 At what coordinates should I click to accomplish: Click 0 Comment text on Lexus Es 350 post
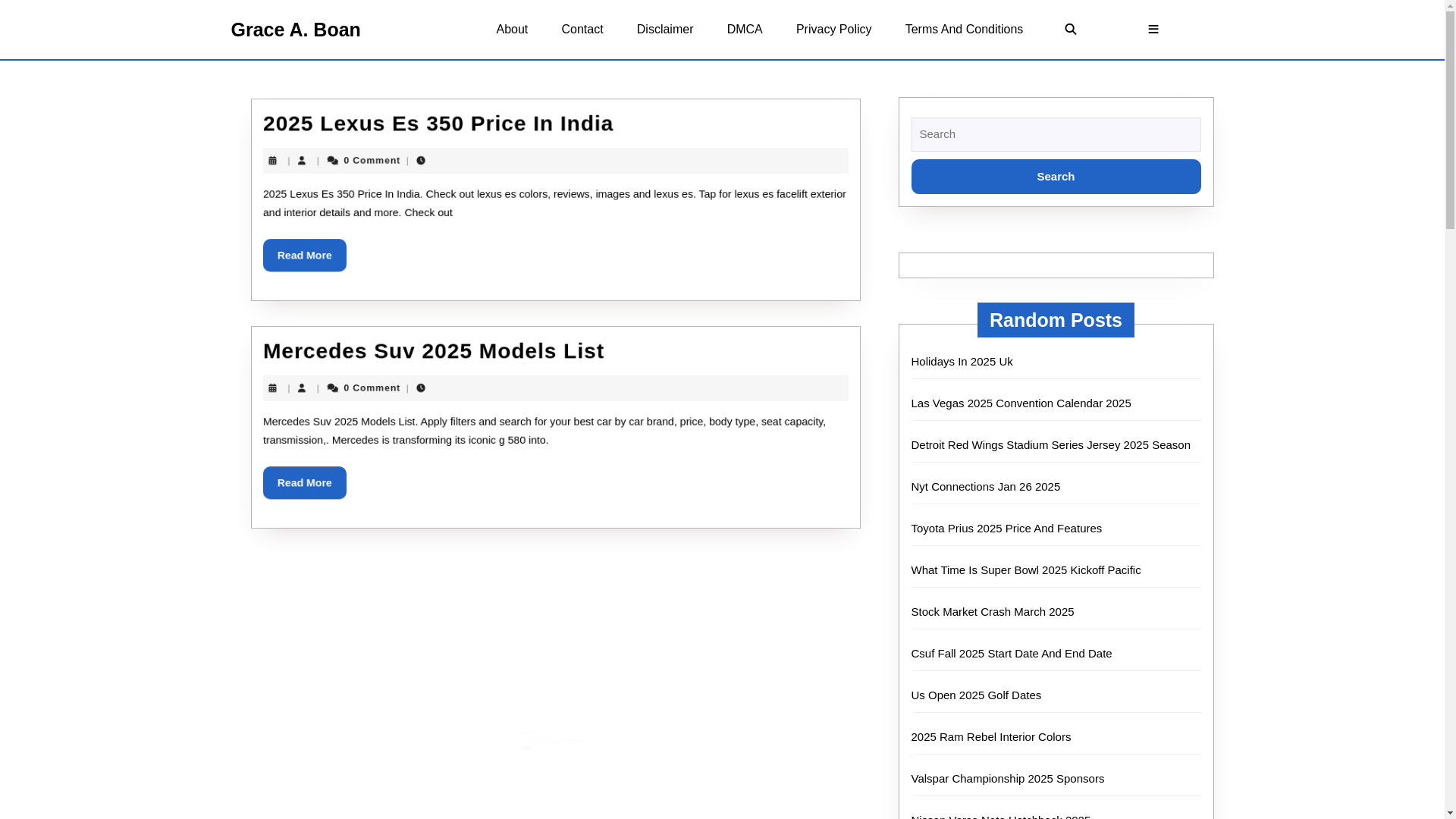click(x=372, y=160)
